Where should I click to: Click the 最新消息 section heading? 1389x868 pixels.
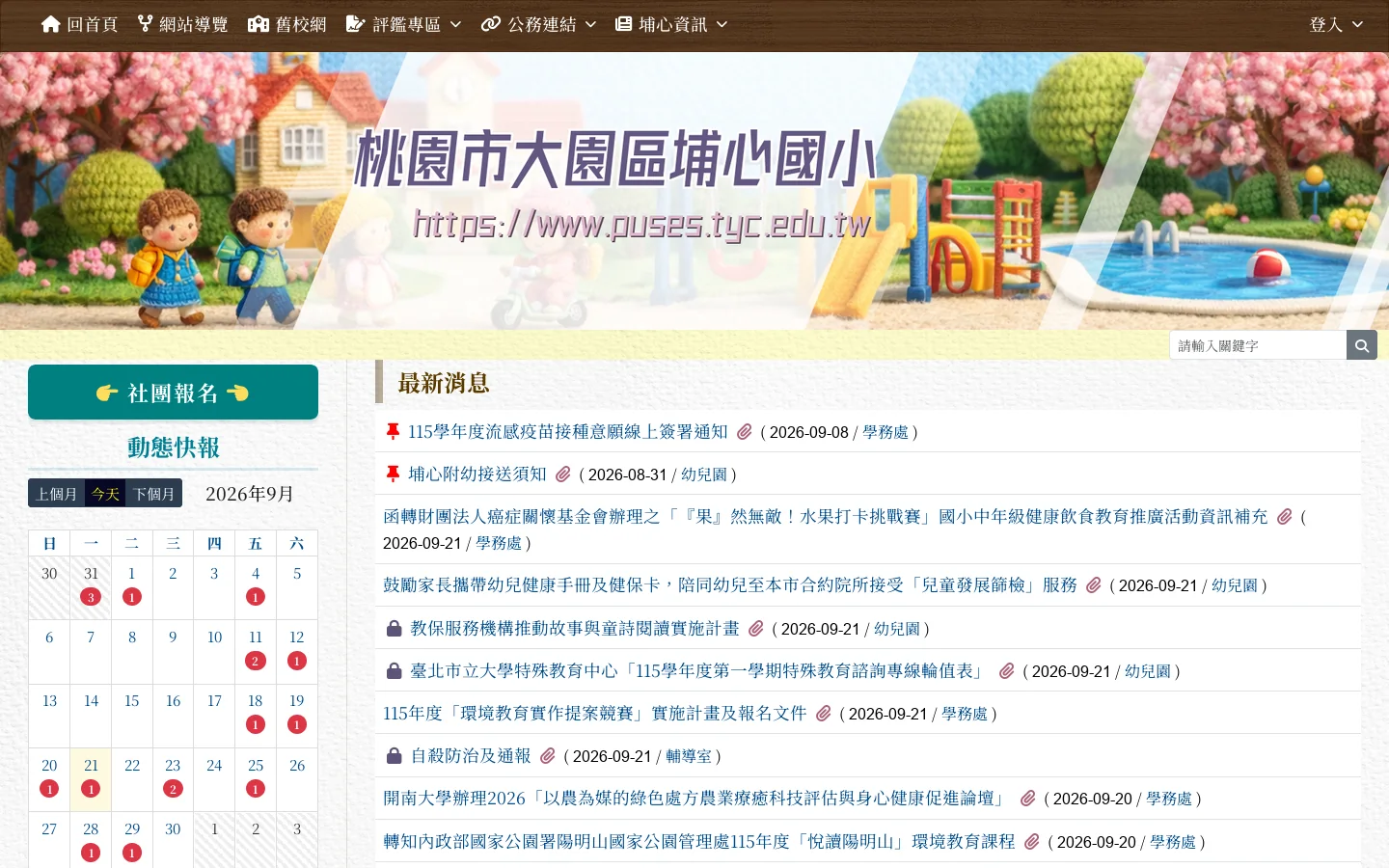(x=444, y=384)
